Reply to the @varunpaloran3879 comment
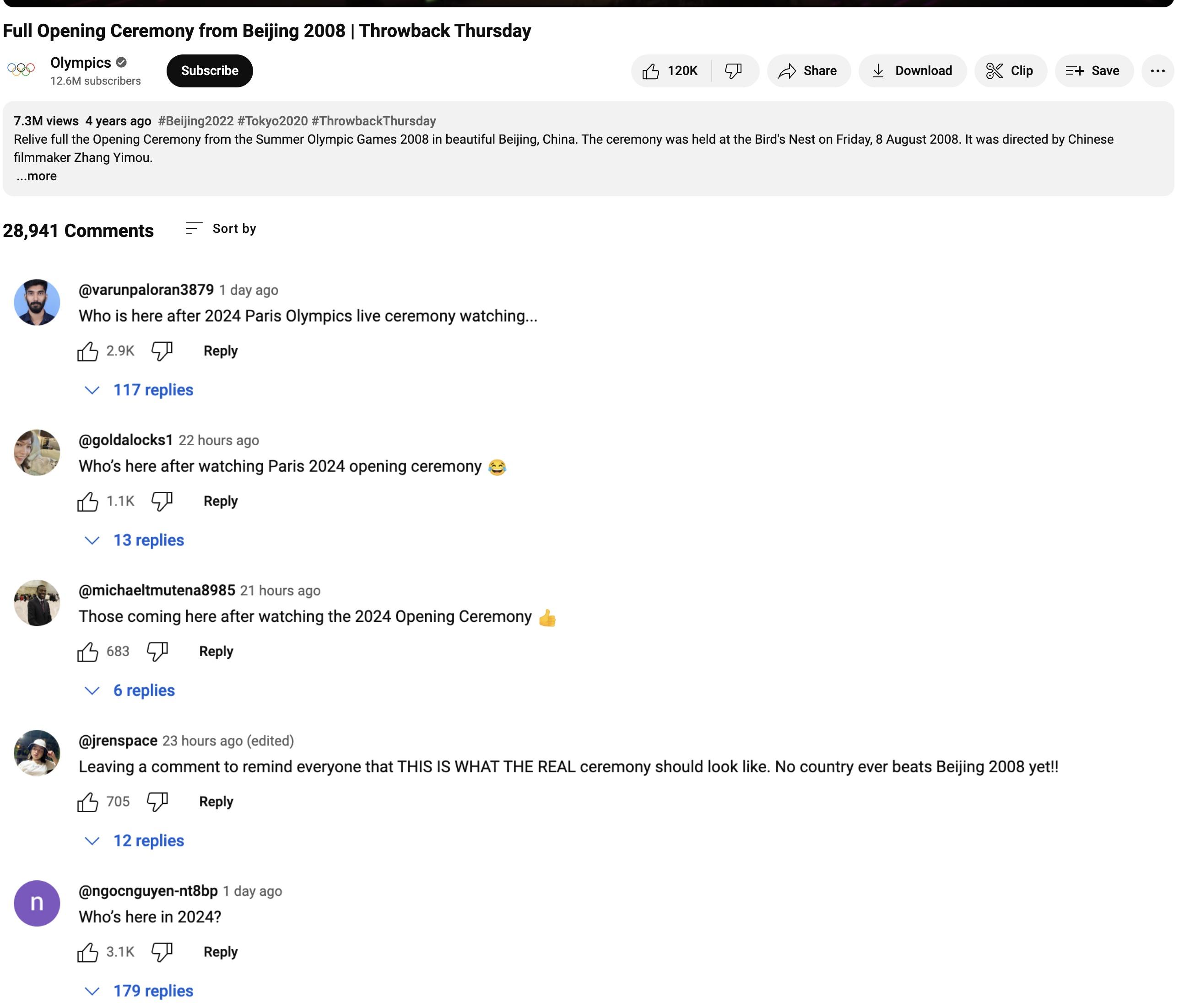Viewport: 1190px width, 1008px height. [x=221, y=351]
